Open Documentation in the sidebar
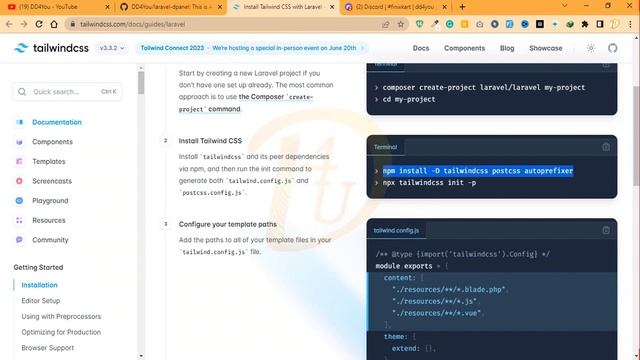The width and height of the screenshot is (640, 360). pos(57,122)
